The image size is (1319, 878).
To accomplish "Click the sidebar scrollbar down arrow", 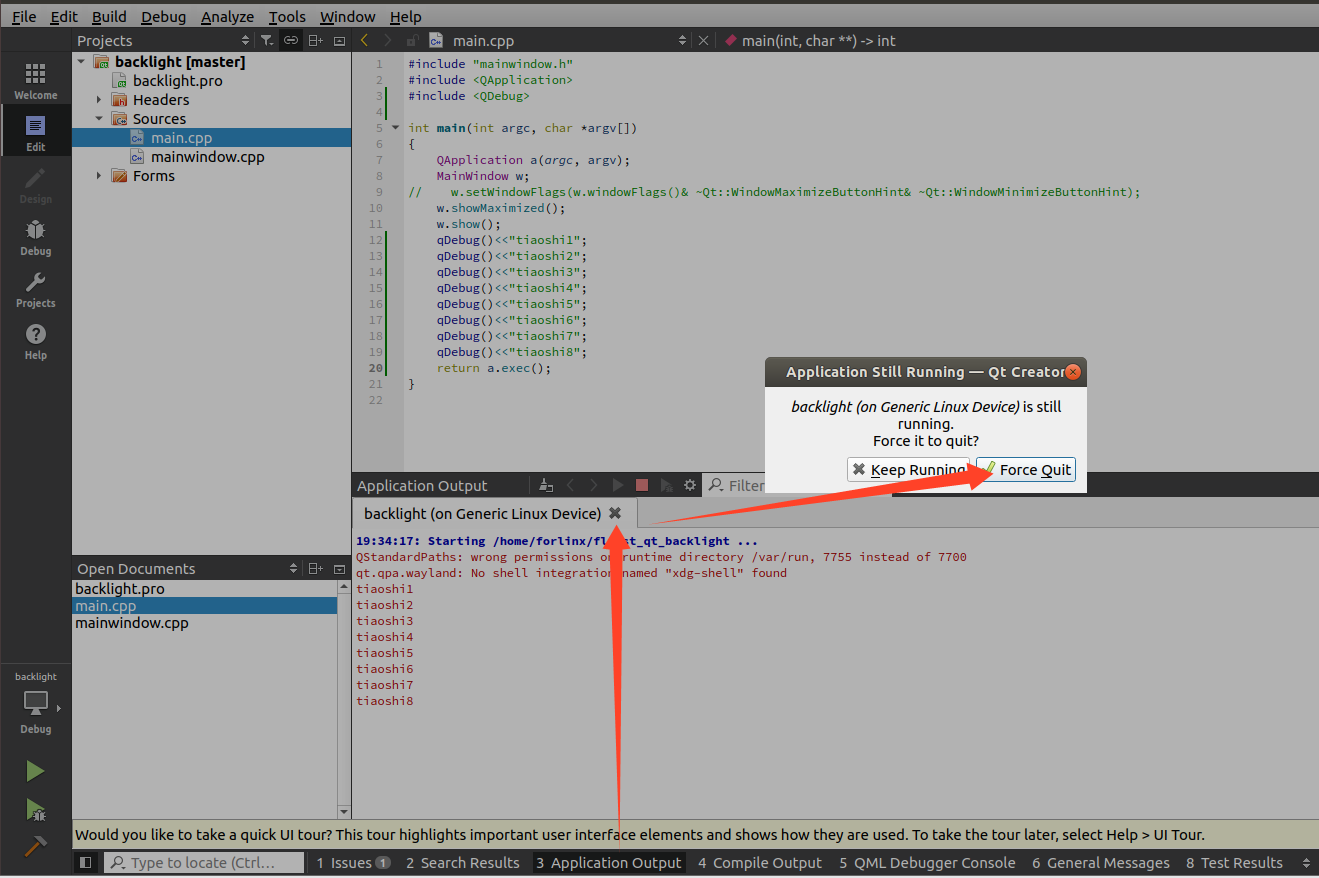I will [344, 812].
